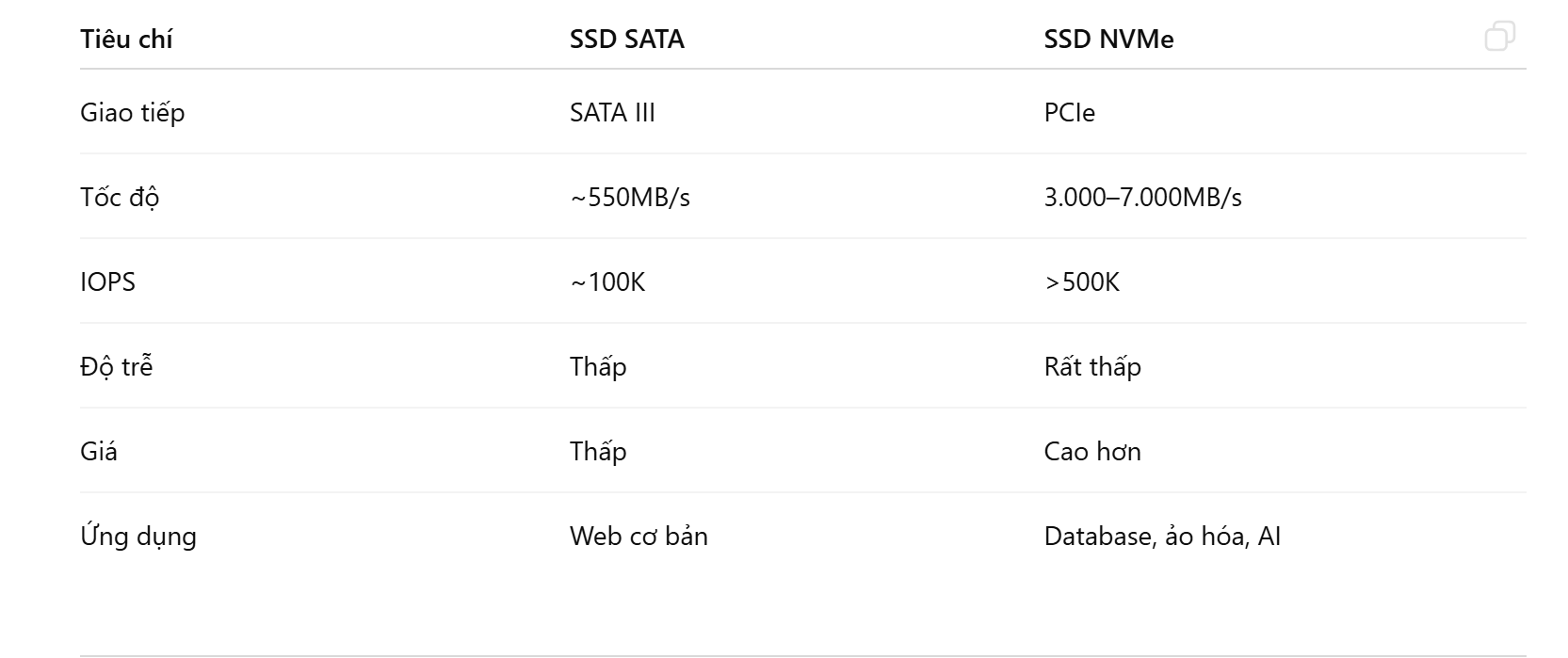Select the "Giao tiếp" row label

point(132,113)
